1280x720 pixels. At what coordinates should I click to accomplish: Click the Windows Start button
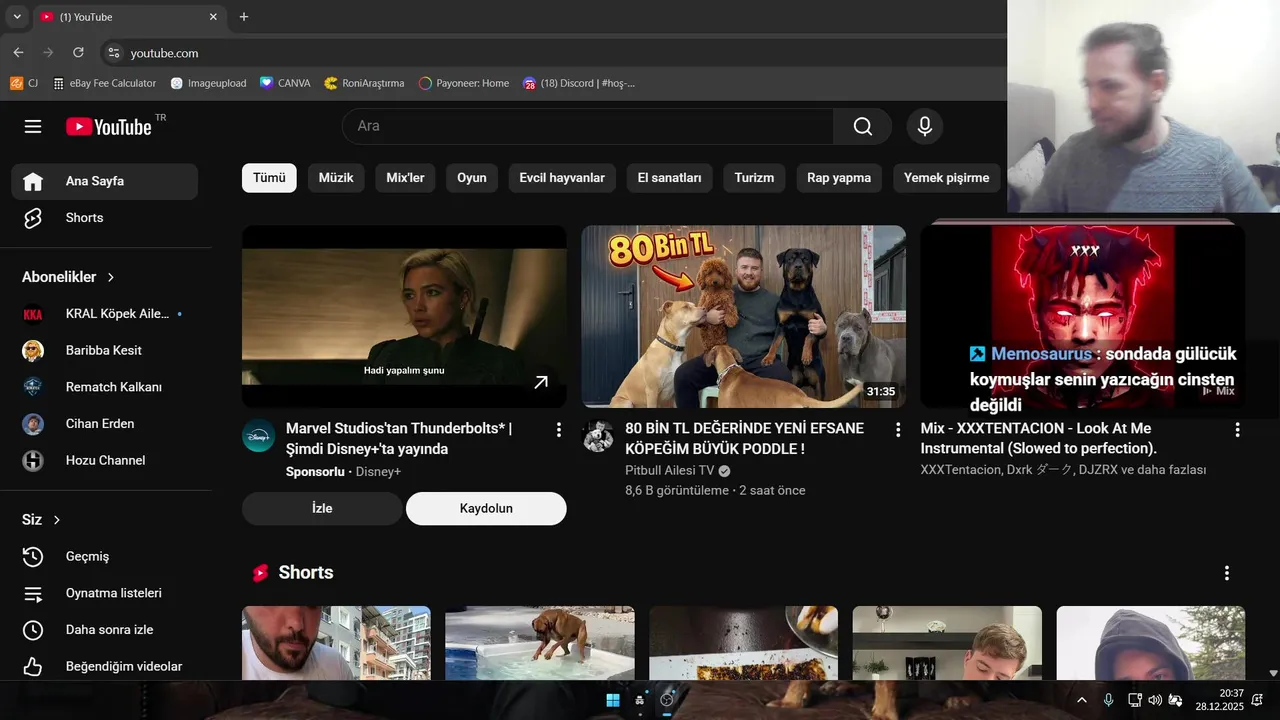click(613, 700)
